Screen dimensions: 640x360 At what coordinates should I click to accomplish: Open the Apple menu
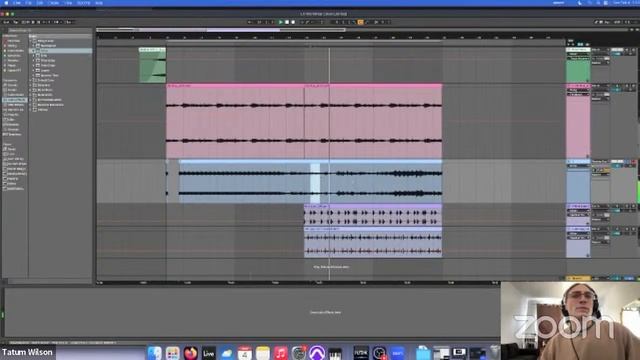pos(6,3)
